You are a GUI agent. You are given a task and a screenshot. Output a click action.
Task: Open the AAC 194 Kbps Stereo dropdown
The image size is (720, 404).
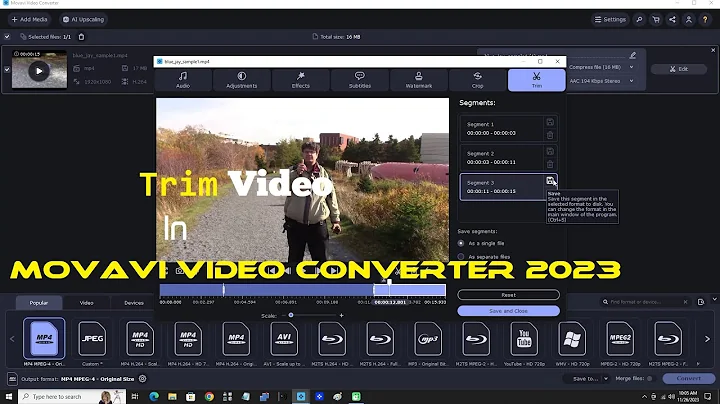pyautogui.click(x=632, y=81)
